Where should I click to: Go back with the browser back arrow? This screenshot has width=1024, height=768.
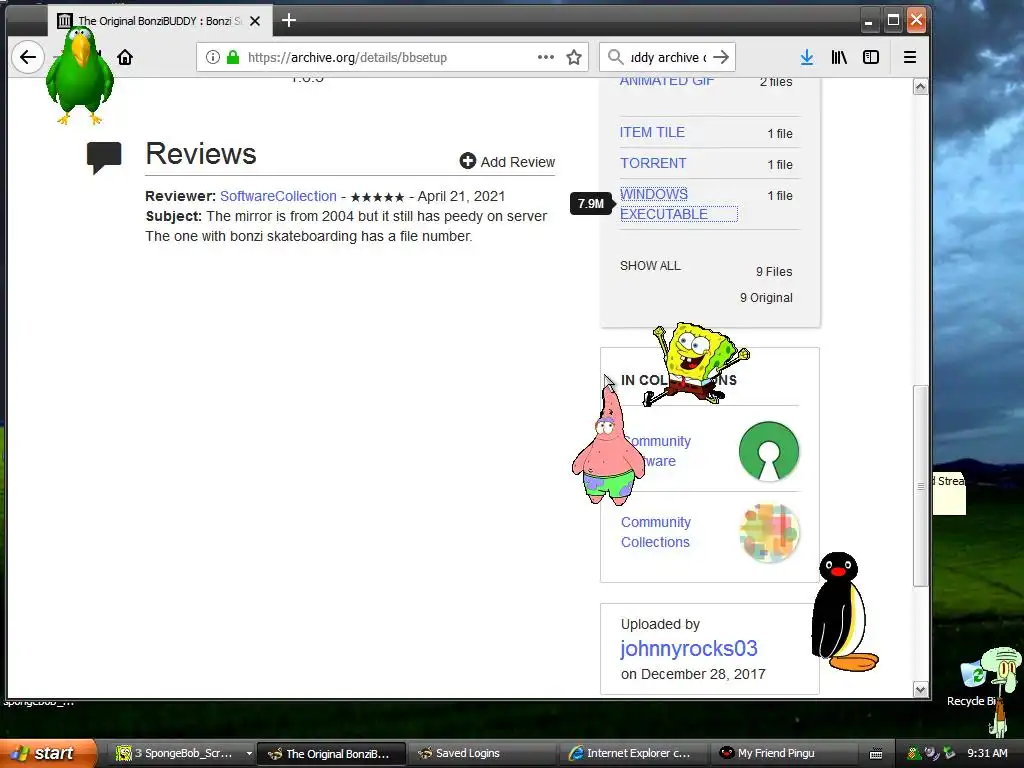tap(28, 57)
